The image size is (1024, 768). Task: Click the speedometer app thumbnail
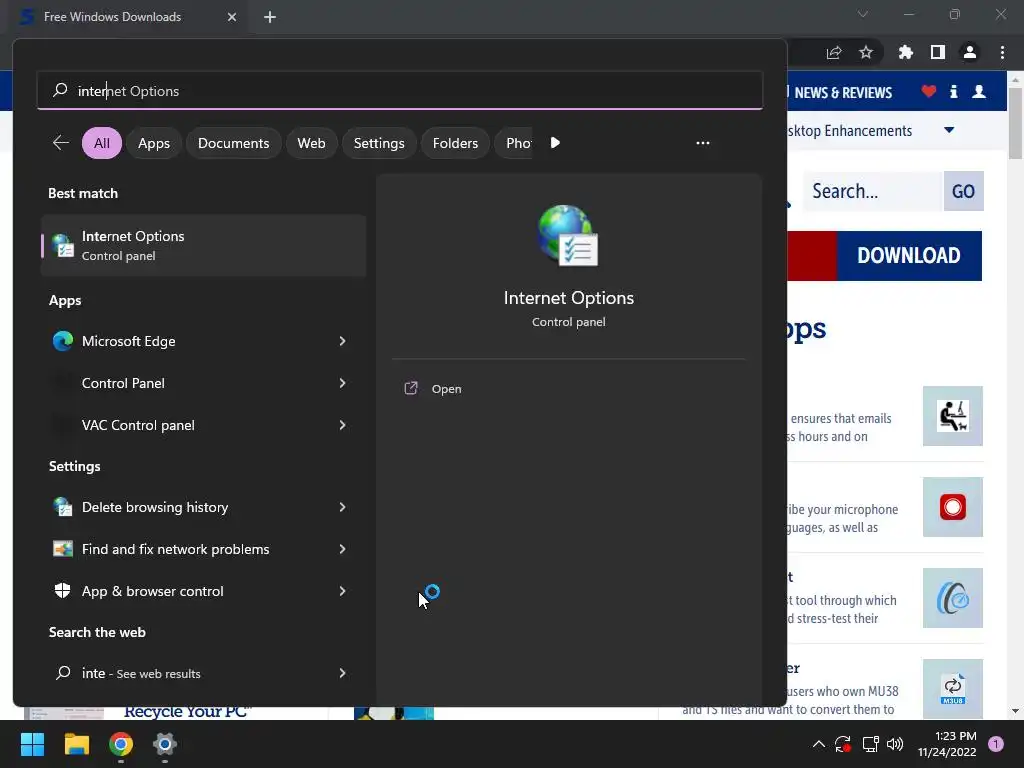953,598
